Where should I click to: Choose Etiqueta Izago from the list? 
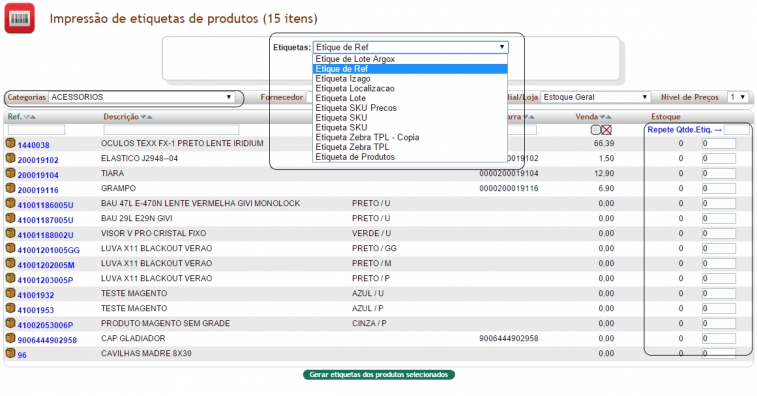(410, 79)
